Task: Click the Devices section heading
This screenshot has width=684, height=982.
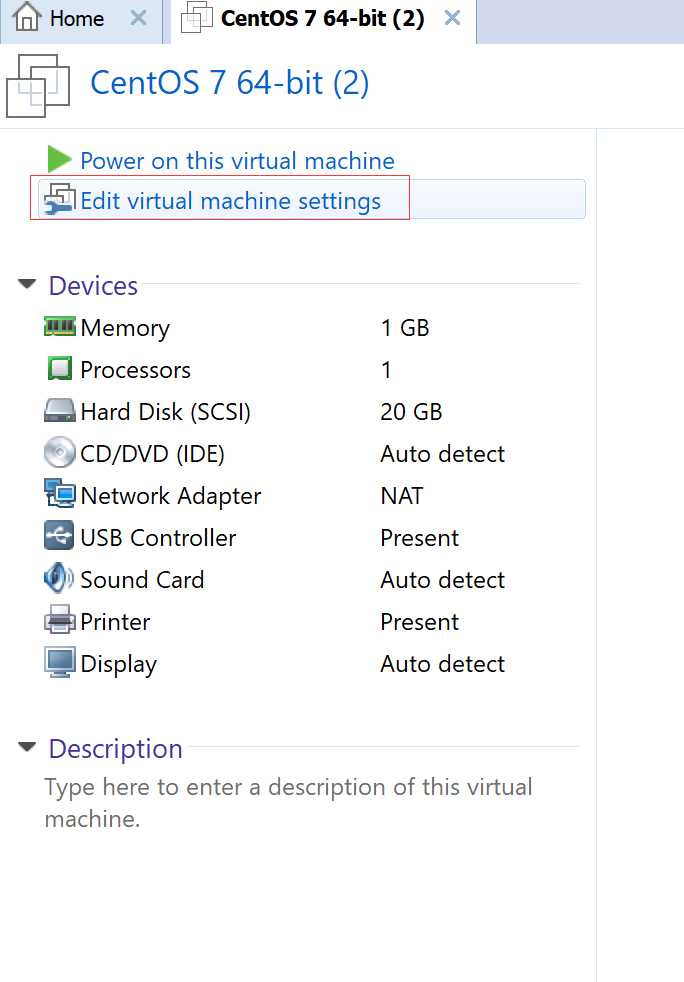Action: (93, 286)
